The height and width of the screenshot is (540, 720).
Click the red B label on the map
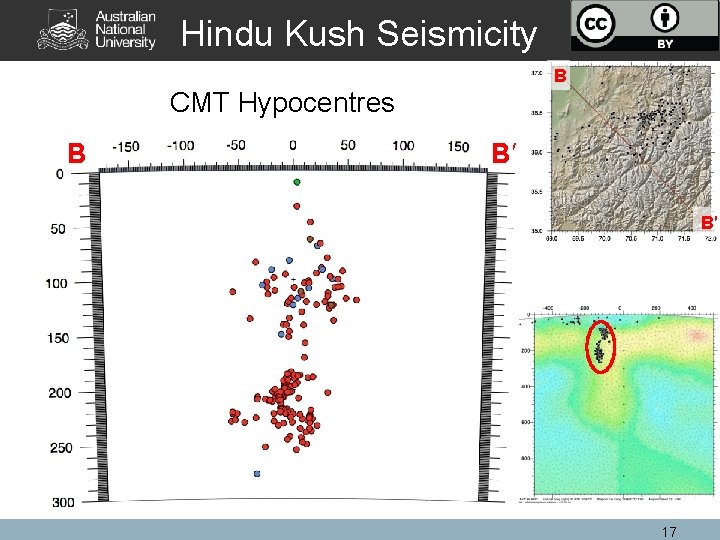pos(560,75)
